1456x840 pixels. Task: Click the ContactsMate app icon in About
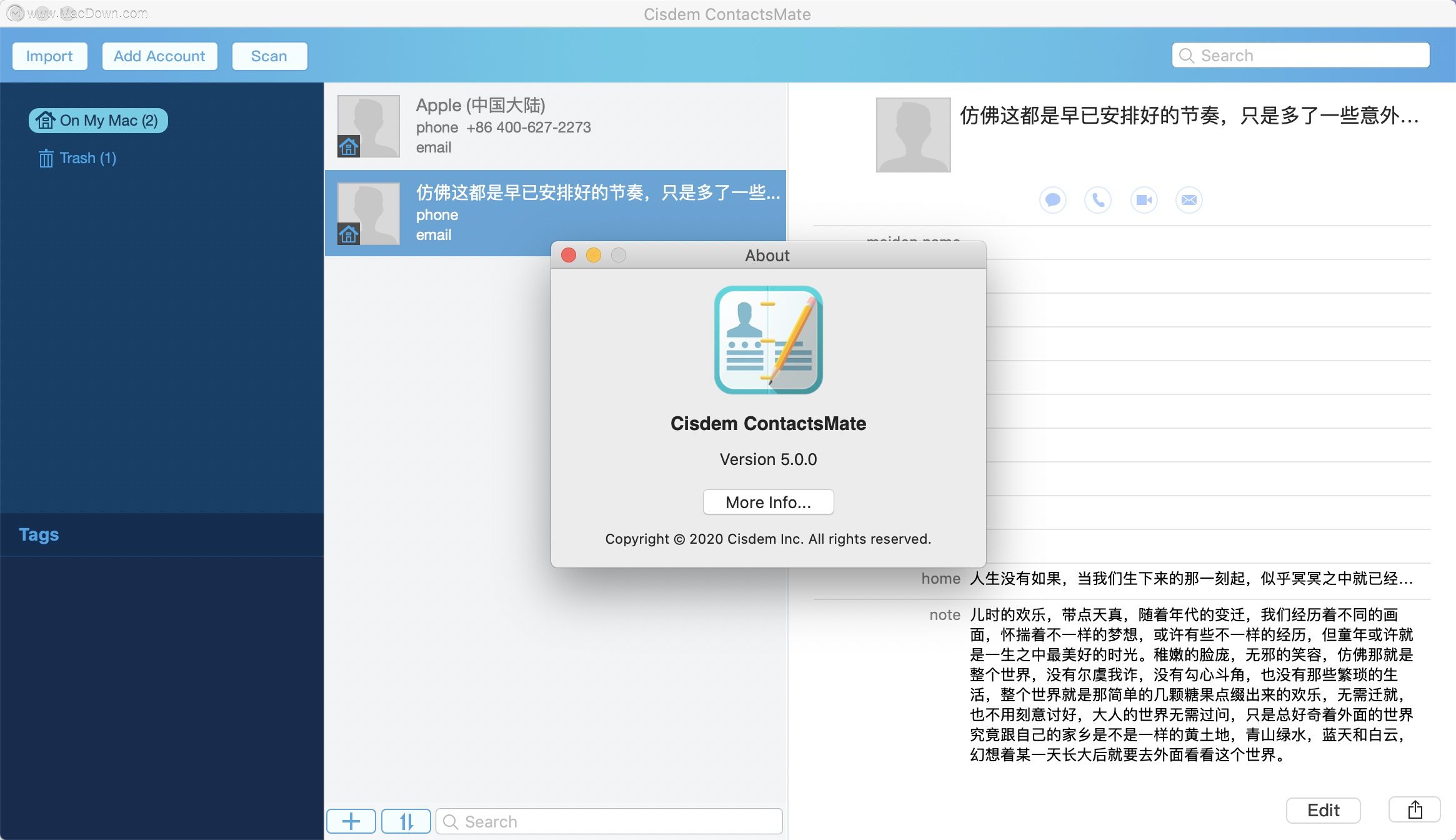point(769,340)
